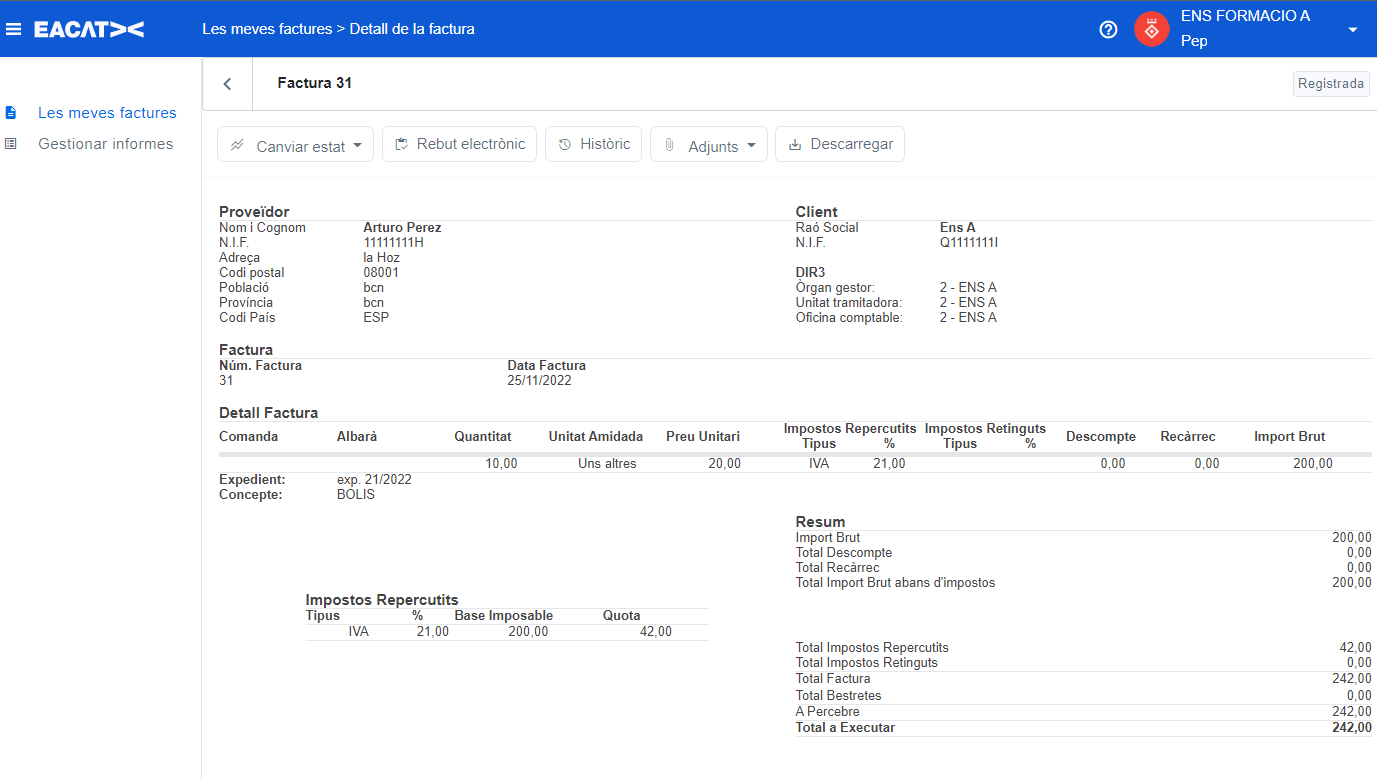Click the Les meves factures breadcrumb
The image size is (1377, 780).
point(267,29)
